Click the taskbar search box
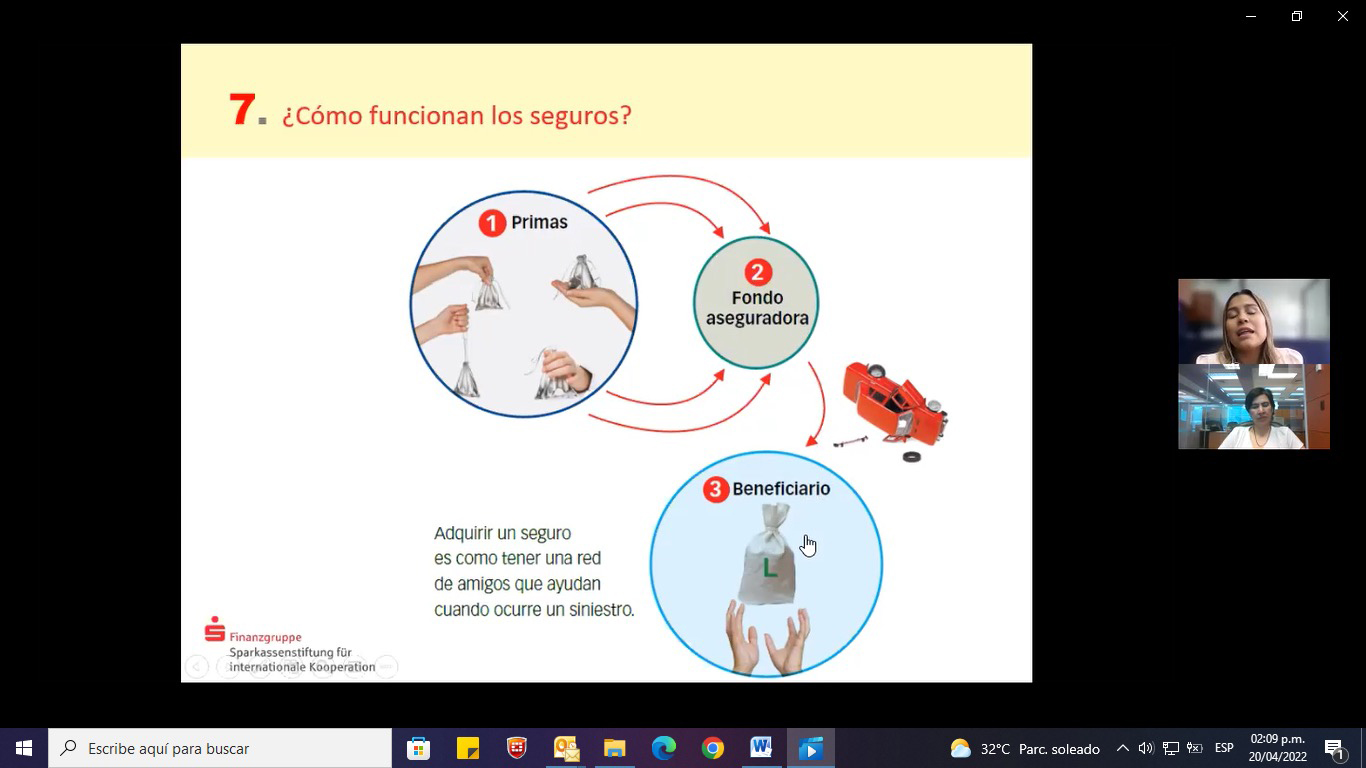This screenshot has width=1366, height=768. pos(220,748)
